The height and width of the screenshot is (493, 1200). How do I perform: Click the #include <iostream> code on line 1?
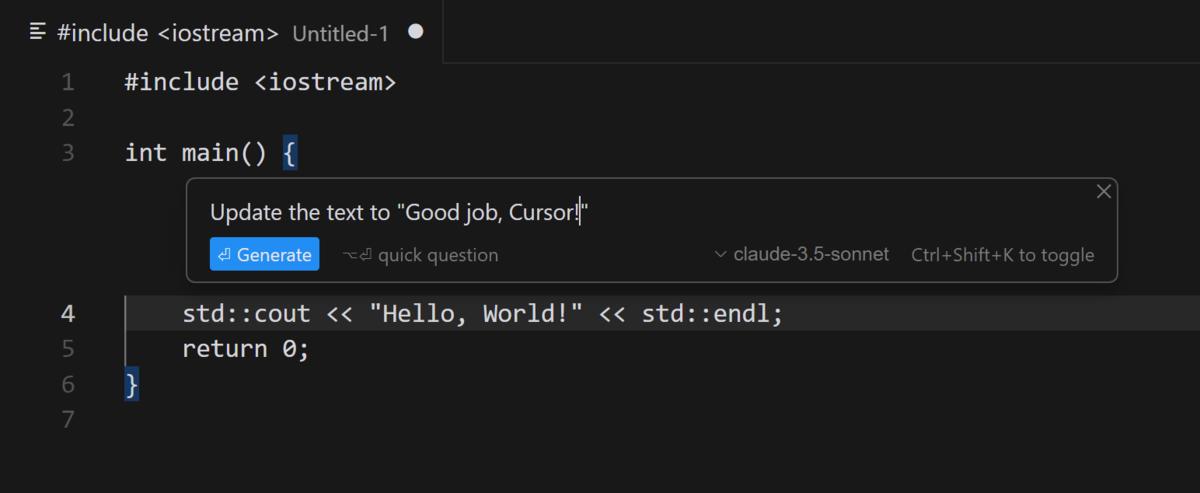pyautogui.click(x=260, y=82)
